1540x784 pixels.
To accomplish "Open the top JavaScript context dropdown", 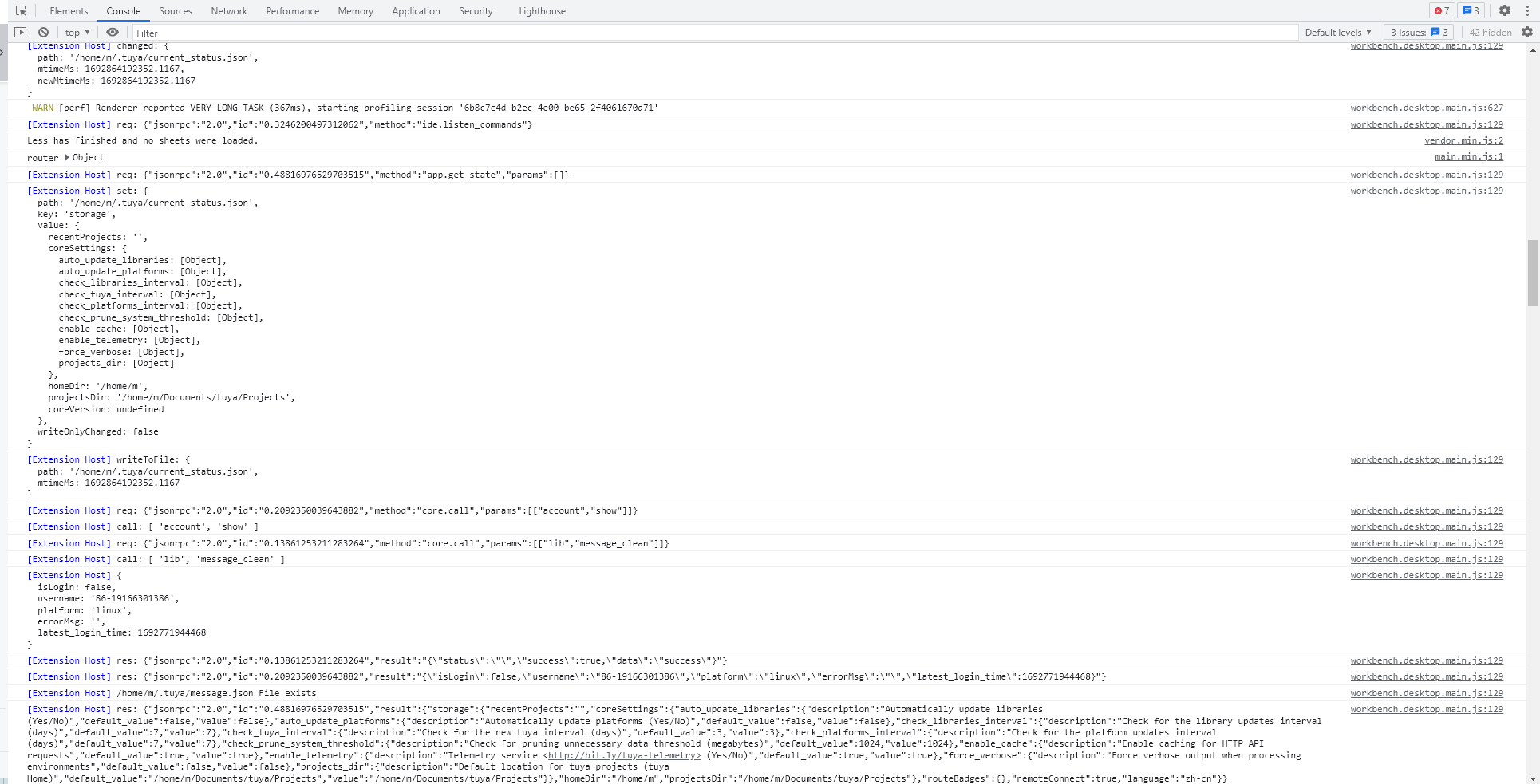I will 77,33.
